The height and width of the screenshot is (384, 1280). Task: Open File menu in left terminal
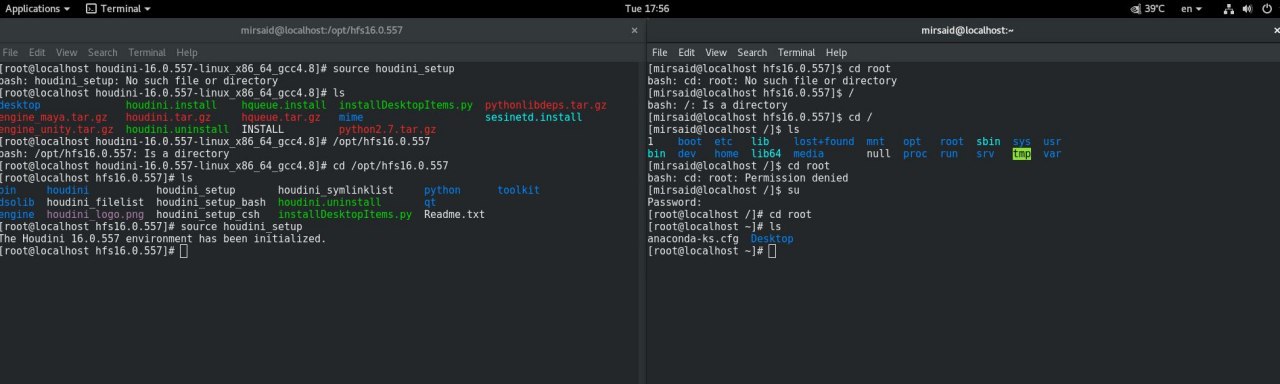[x=9, y=52]
